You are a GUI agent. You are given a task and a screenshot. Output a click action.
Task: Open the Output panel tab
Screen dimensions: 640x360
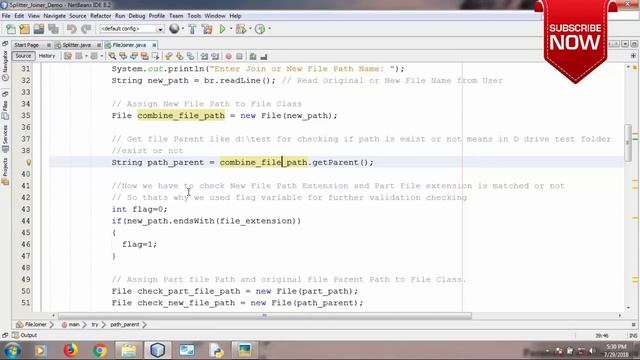pos(25,335)
